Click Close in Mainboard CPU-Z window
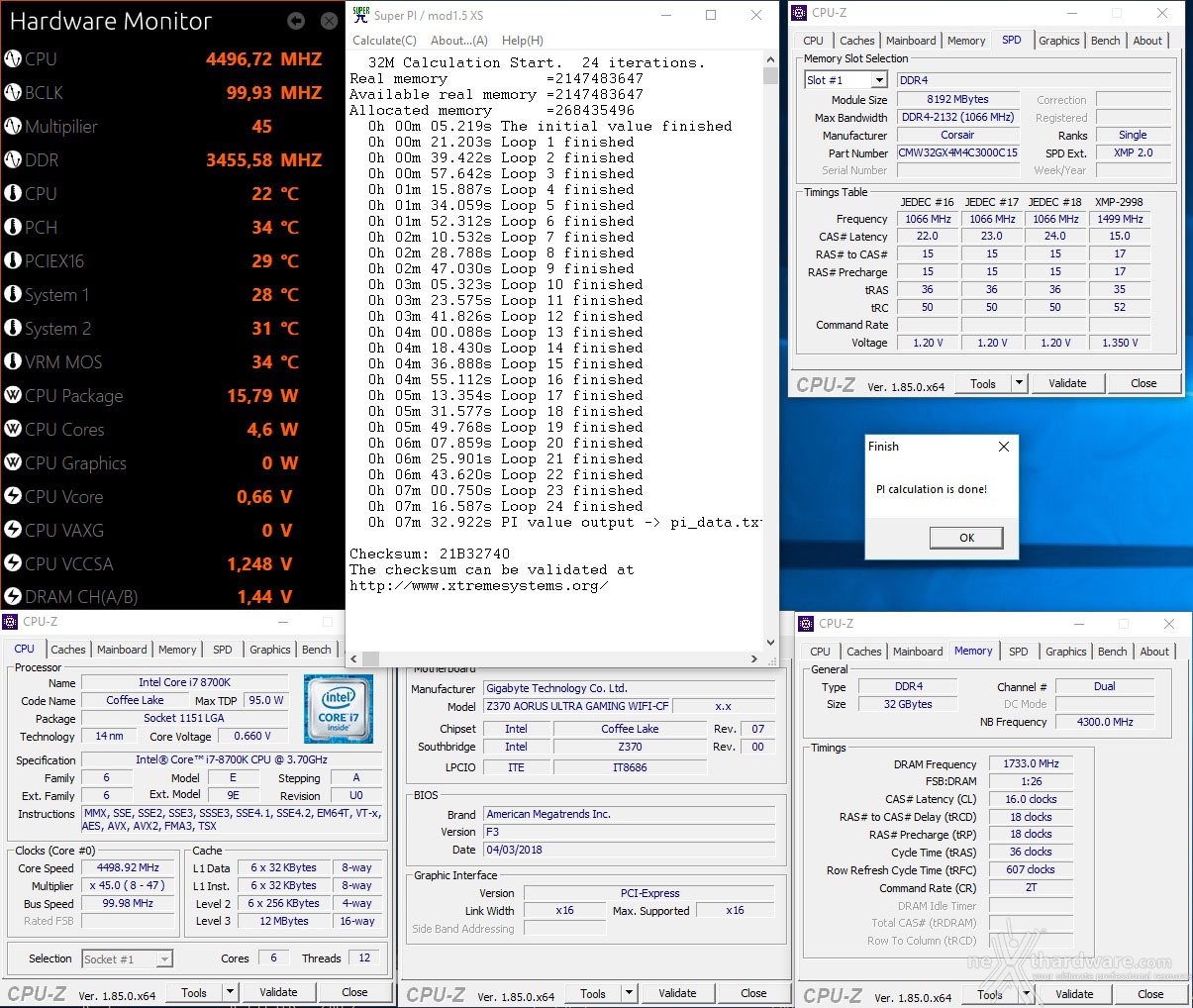This screenshot has width=1193, height=1008. point(753,993)
